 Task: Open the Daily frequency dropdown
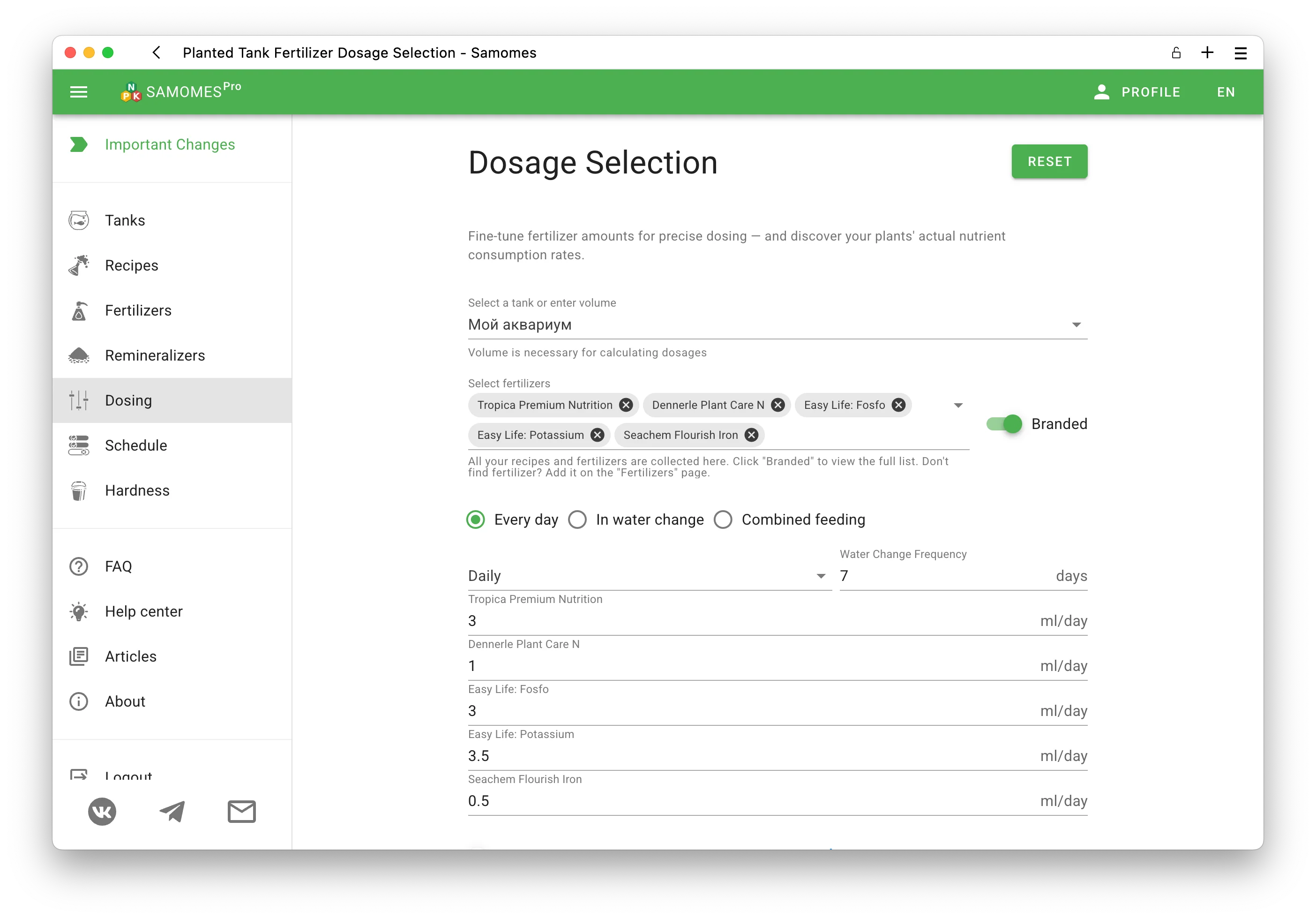click(x=820, y=576)
